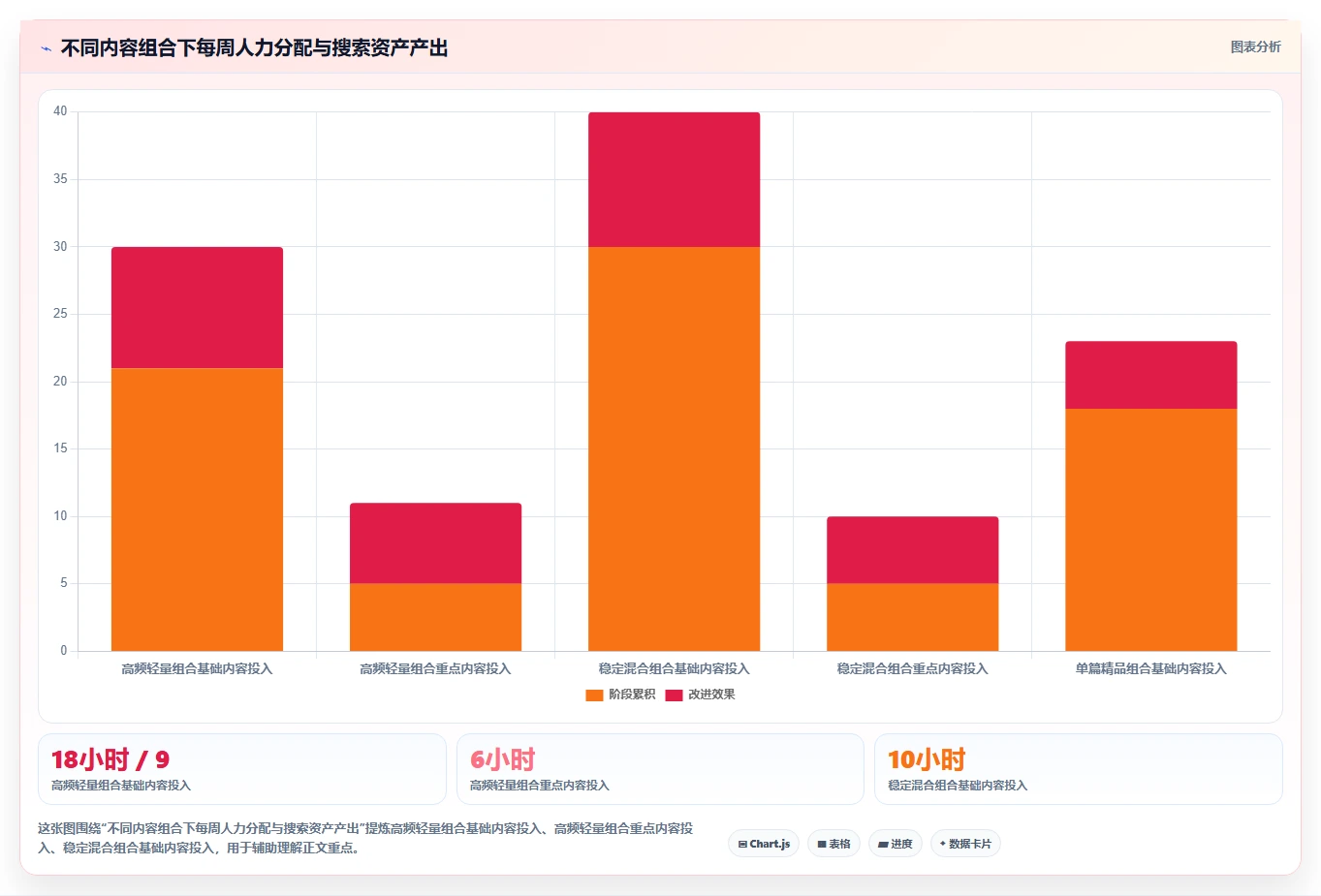Toggle the 改进效果 legend entry
This screenshot has height=896, width=1321.
pyautogui.click(x=700, y=695)
